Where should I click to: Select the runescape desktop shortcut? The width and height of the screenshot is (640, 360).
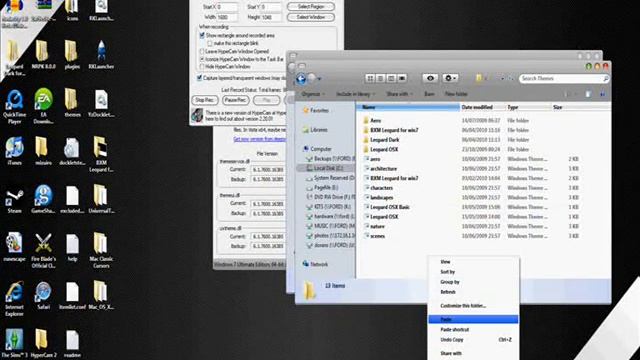pyautogui.click(x=15, y=247)
